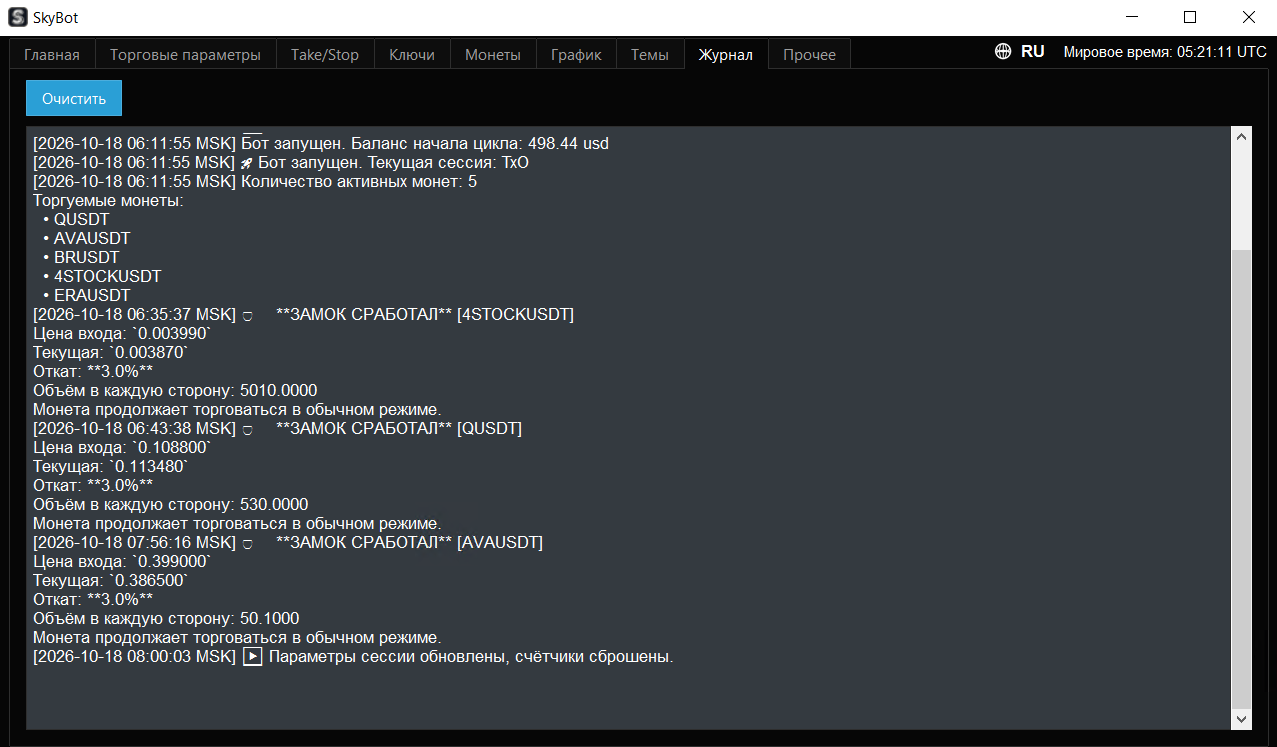Click entry price value 0.108800

pyautogui.click(x=170, y=448)
